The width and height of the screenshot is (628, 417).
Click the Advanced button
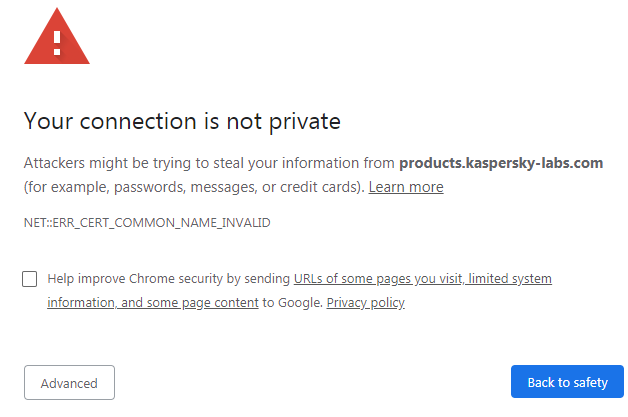(69, 383)
